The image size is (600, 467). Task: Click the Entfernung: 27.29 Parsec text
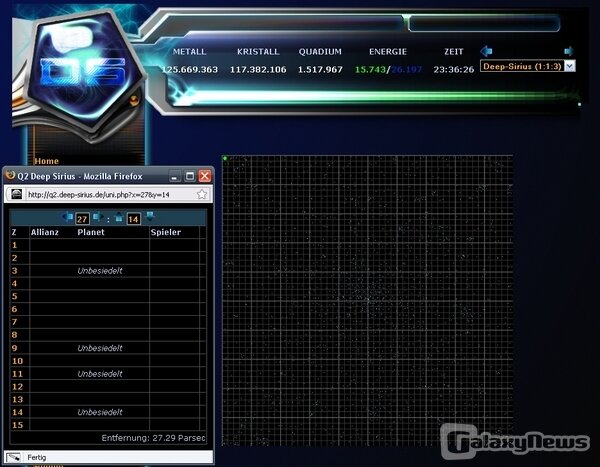153,438
